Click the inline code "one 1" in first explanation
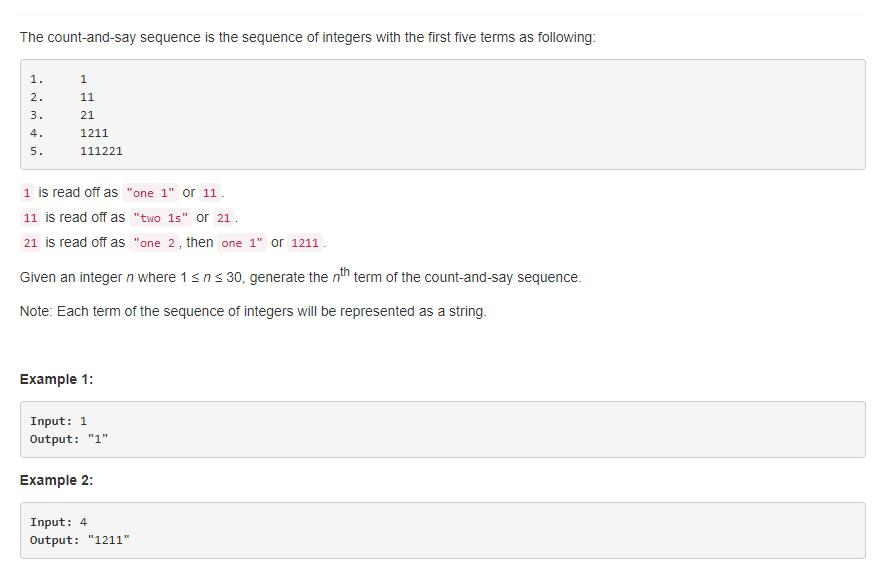This screenshot has width=877, height=573. point(150,193)
